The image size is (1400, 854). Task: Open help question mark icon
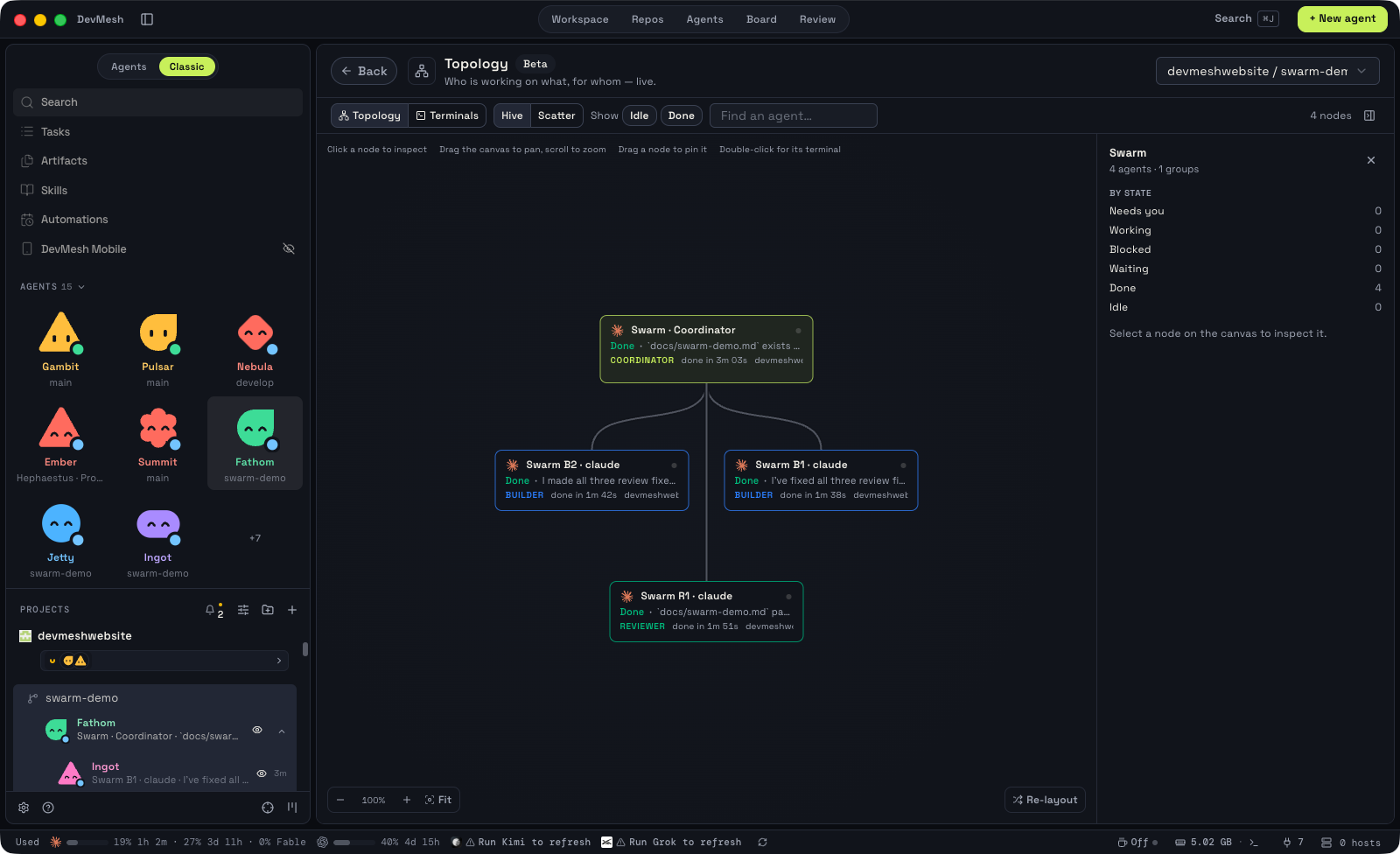pyautogui.click(x=48, y=808)
